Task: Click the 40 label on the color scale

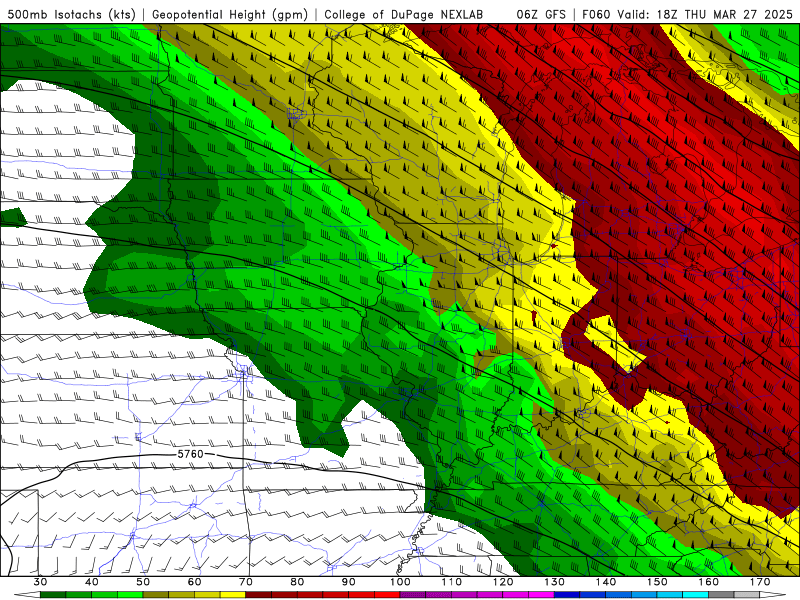Action: [92, 582]
